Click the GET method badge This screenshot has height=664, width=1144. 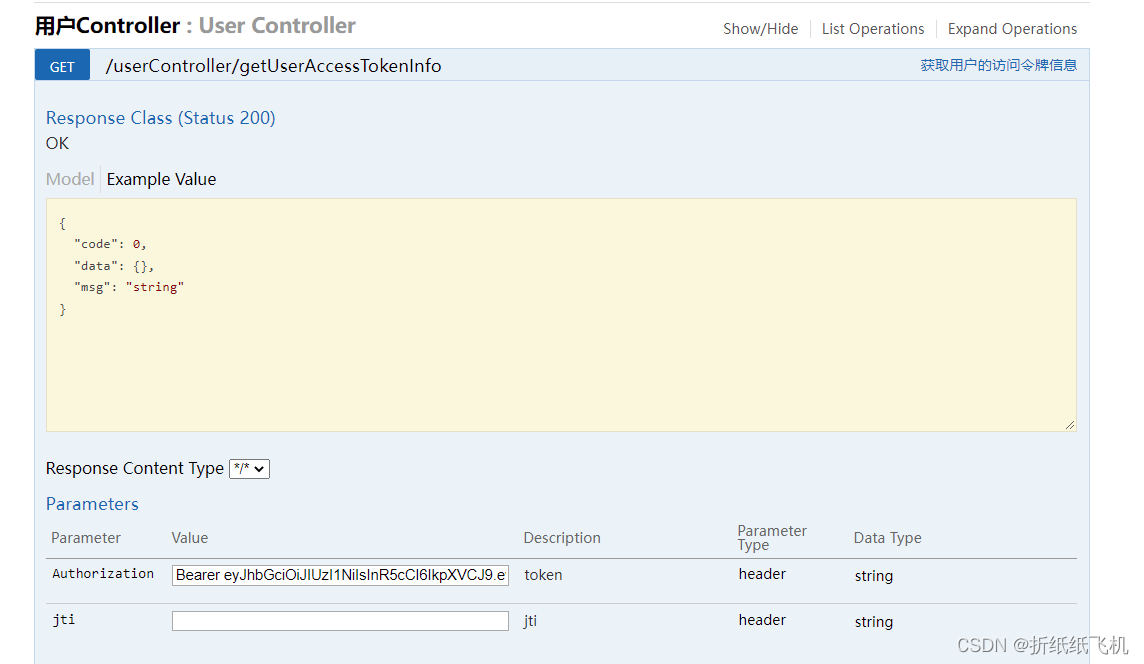(62, 66)
